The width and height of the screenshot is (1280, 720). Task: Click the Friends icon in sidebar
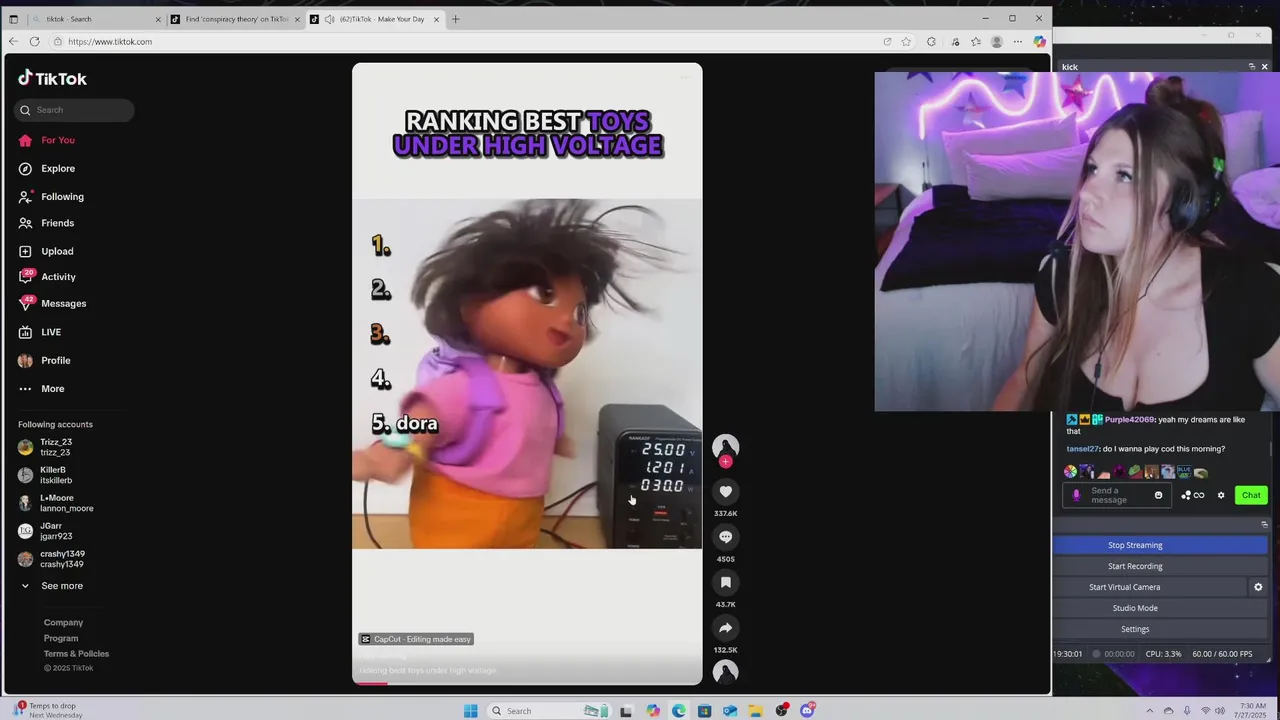pos(25,223)
